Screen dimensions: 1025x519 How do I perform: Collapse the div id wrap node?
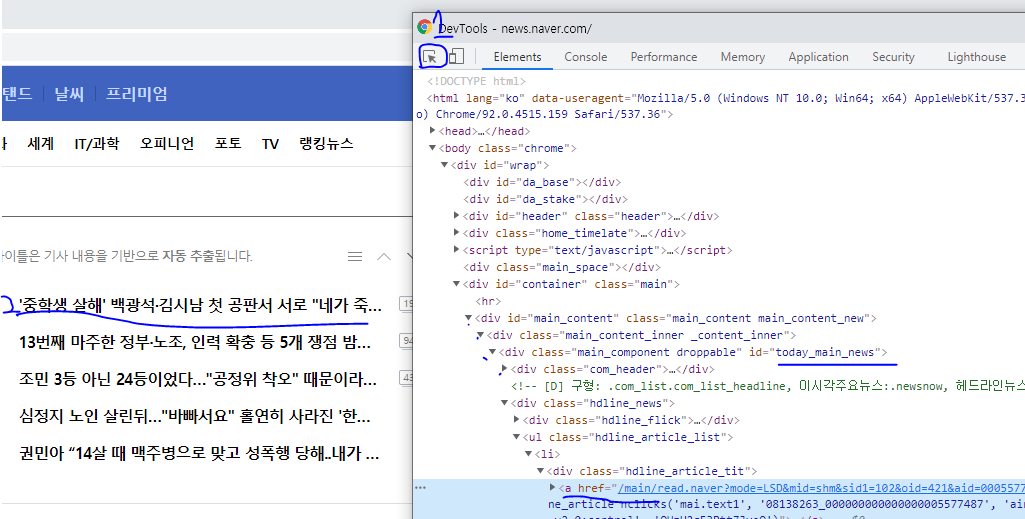point(445,165)
